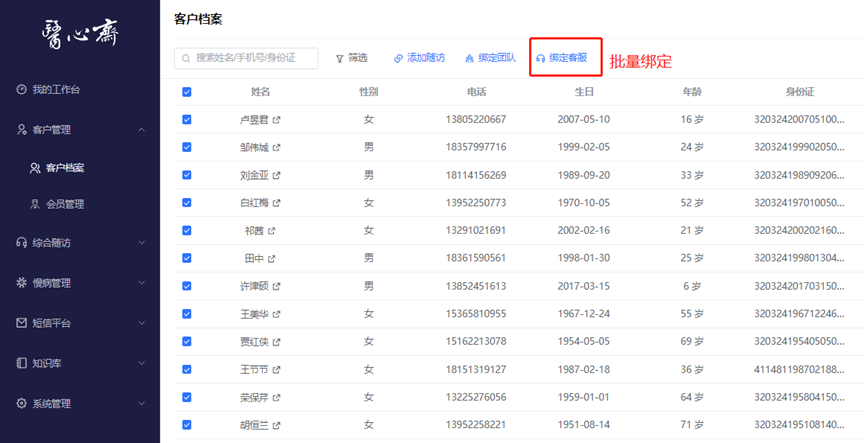Expand the 知识库 menu chevron
The width and height of the screenshot is (864, 443).
142,363
